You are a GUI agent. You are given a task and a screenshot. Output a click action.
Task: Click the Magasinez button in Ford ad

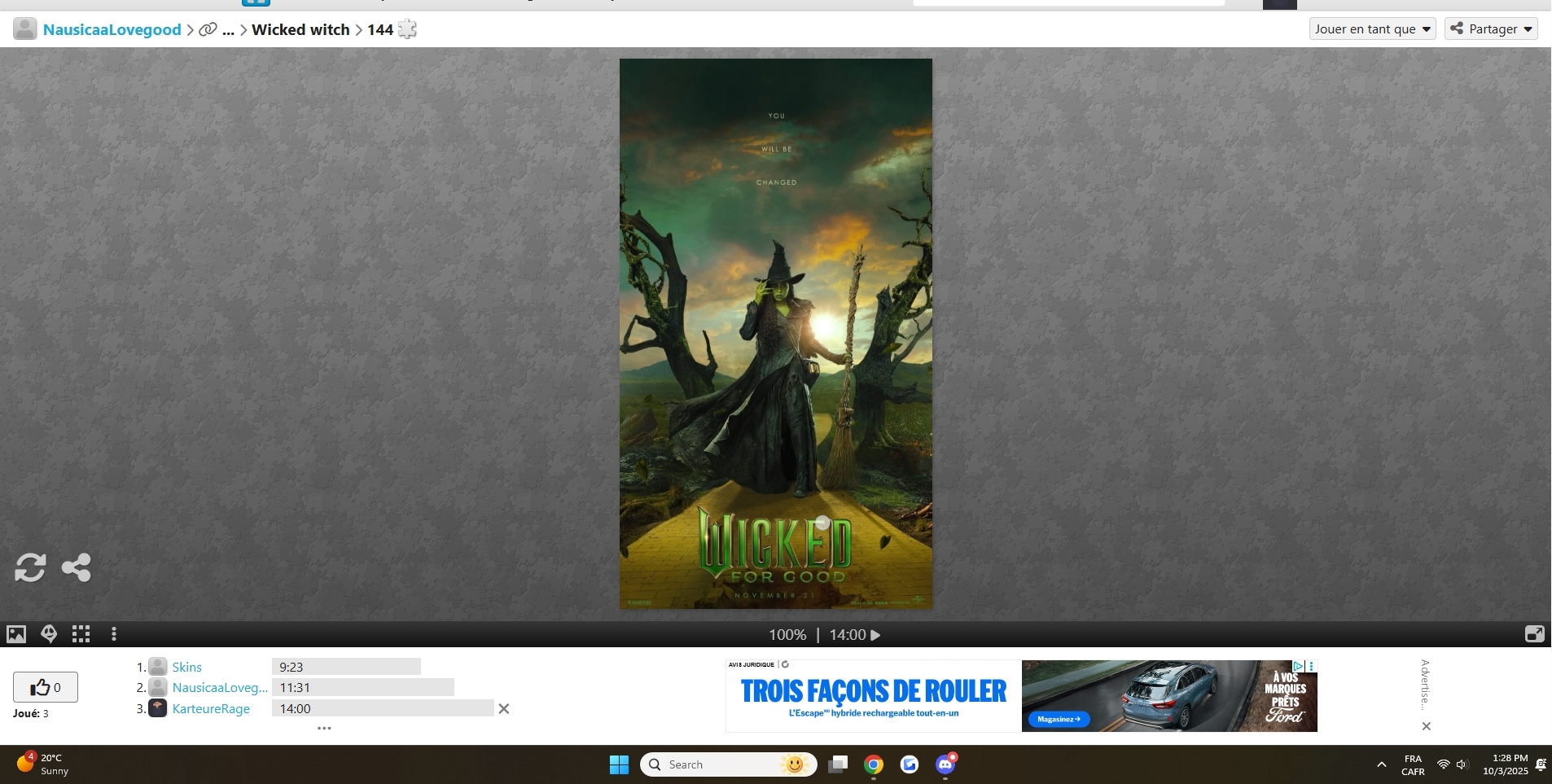1059,719
